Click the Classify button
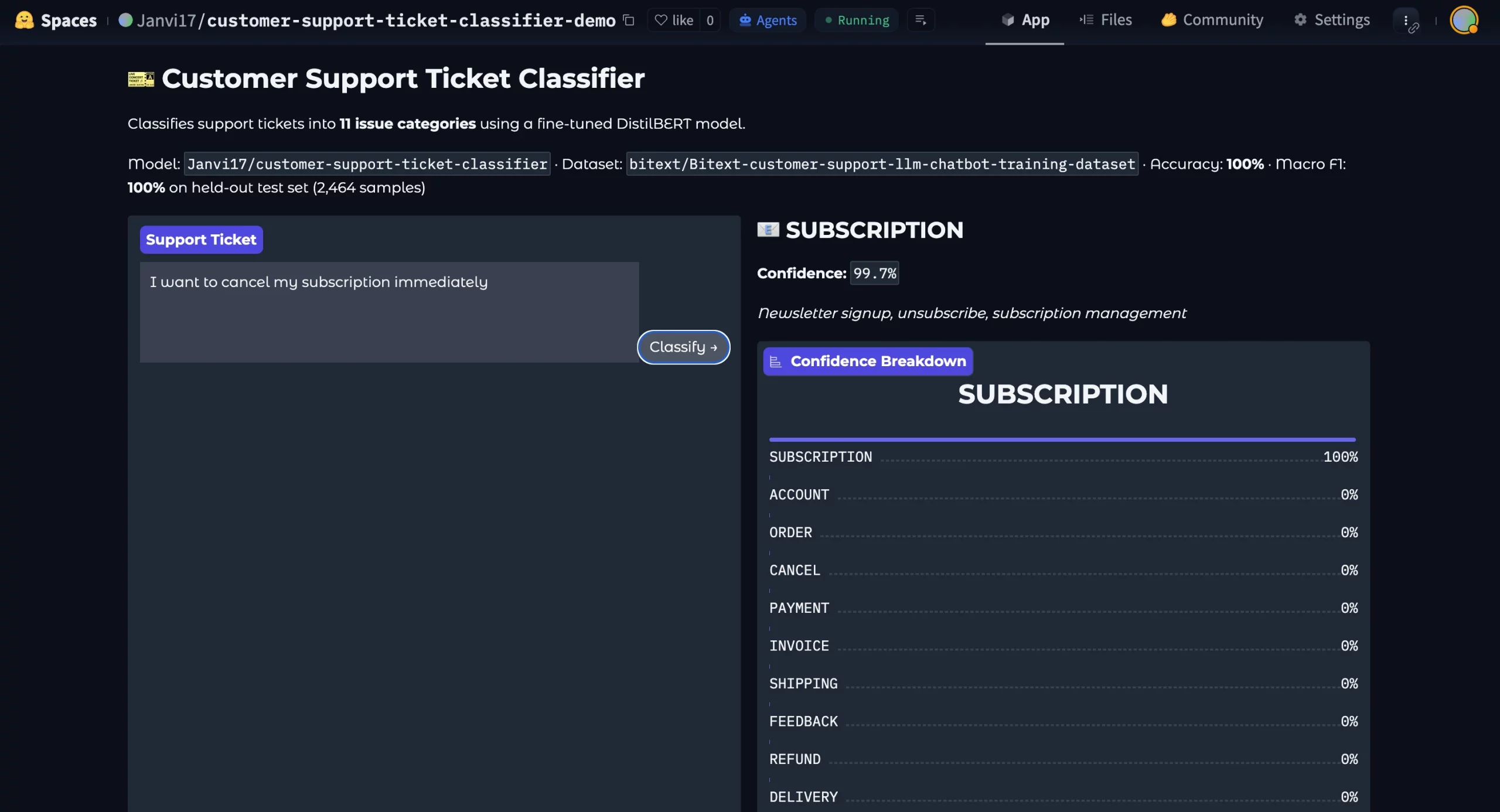This screenshot has height=812, width=1500. coord(684,347)
